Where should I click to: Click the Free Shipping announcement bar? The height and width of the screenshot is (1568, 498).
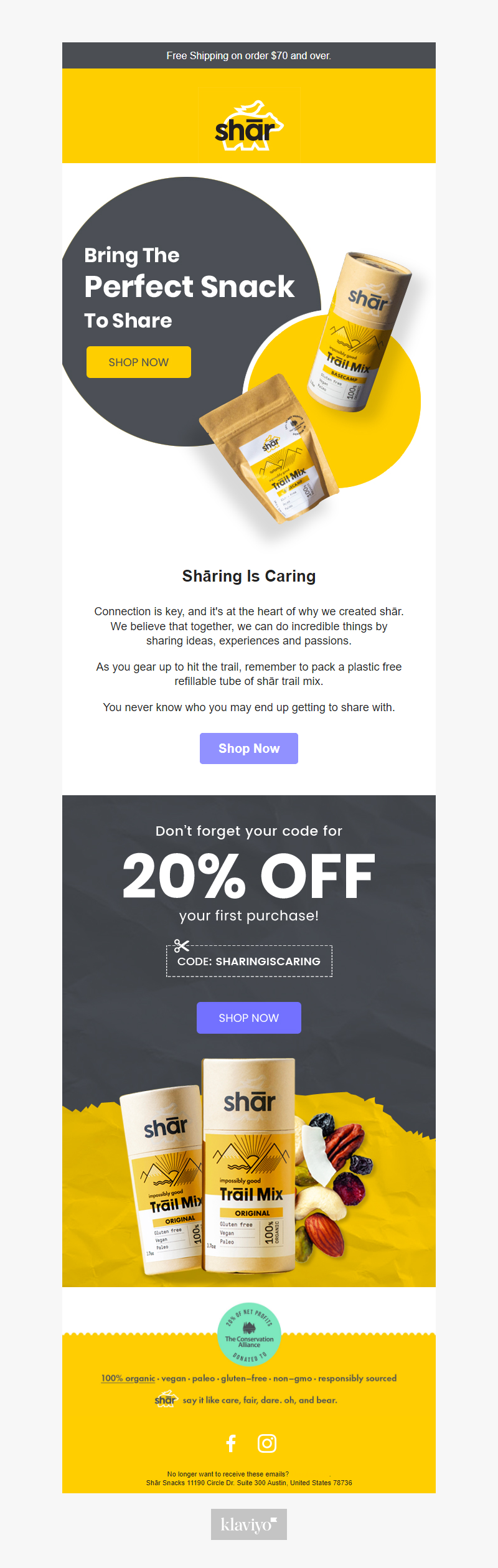pyautogui.click(x=249, y=55)
